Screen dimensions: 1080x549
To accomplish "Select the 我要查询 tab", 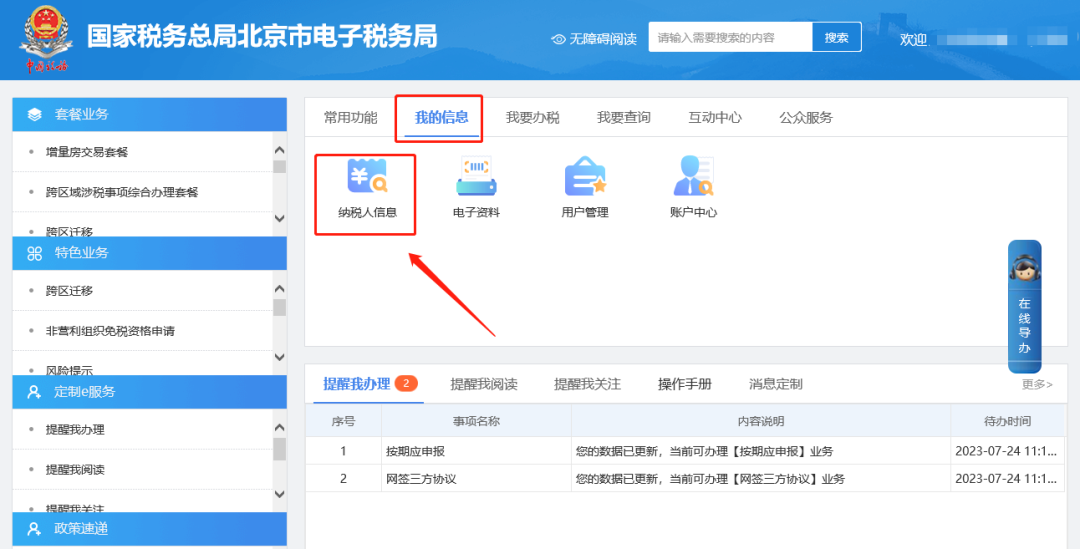I will click(x=623, y=117).
